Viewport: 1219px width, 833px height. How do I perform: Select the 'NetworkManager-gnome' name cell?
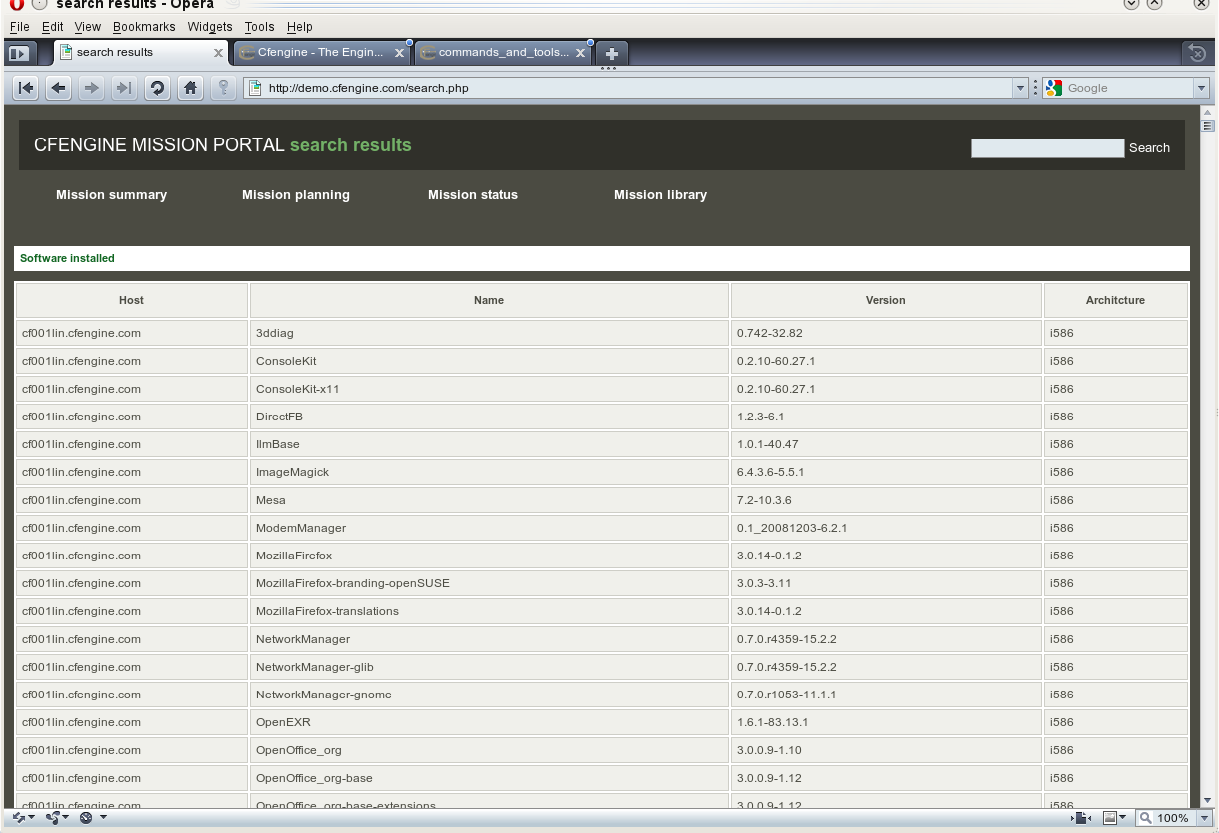tap(489, 694)
